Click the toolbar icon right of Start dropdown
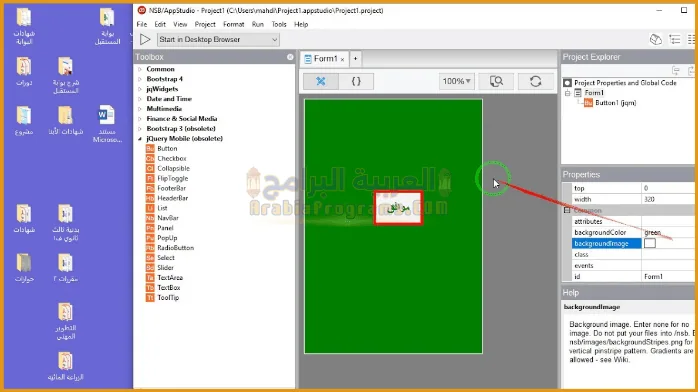 655,40
